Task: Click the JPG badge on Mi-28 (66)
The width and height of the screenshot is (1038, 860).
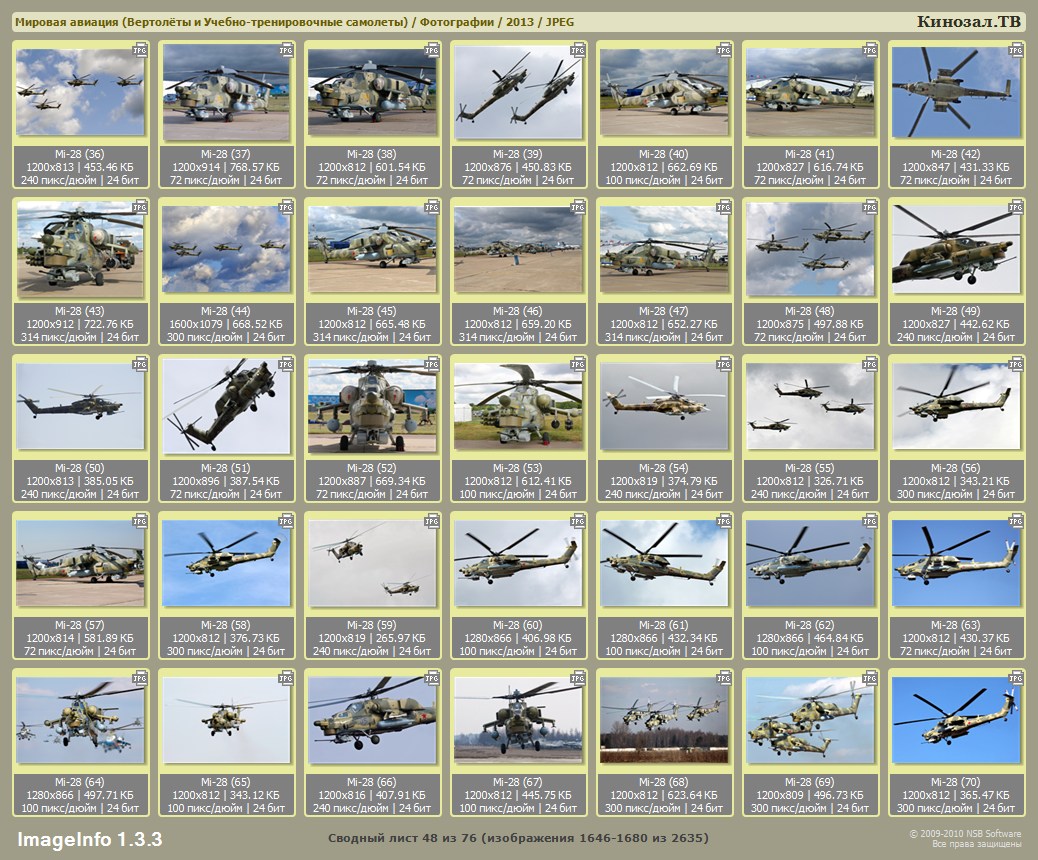Action: 432,679
